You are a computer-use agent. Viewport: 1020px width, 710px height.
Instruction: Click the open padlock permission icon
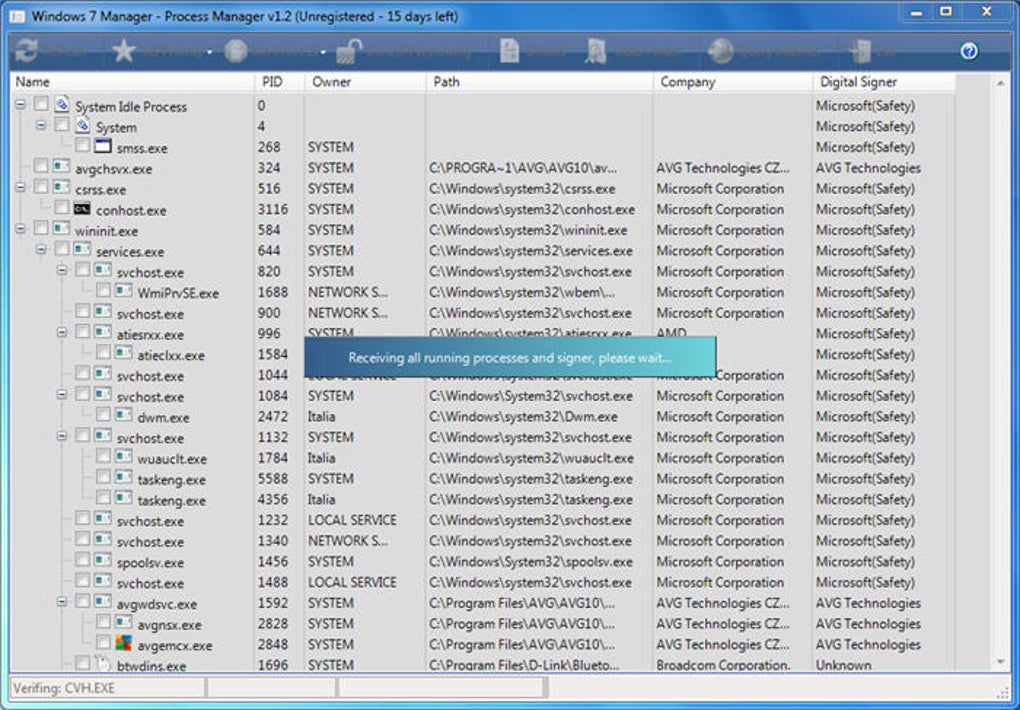(x=349, y=51)
